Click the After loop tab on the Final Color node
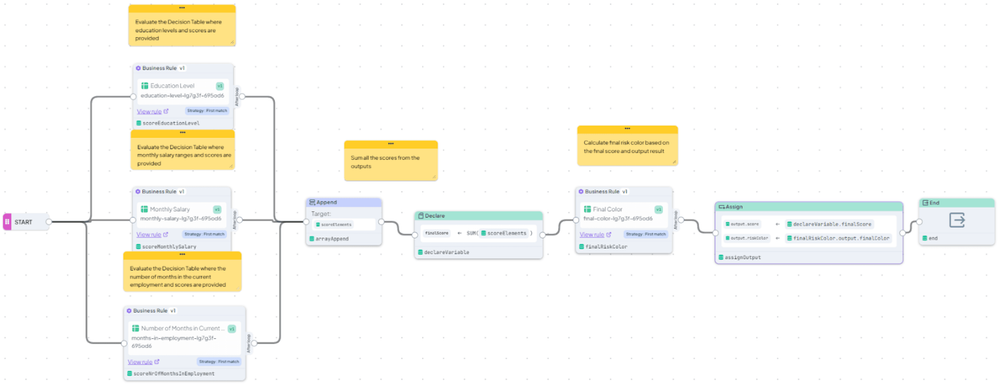1000x389 pixels. tap(675, 220)
